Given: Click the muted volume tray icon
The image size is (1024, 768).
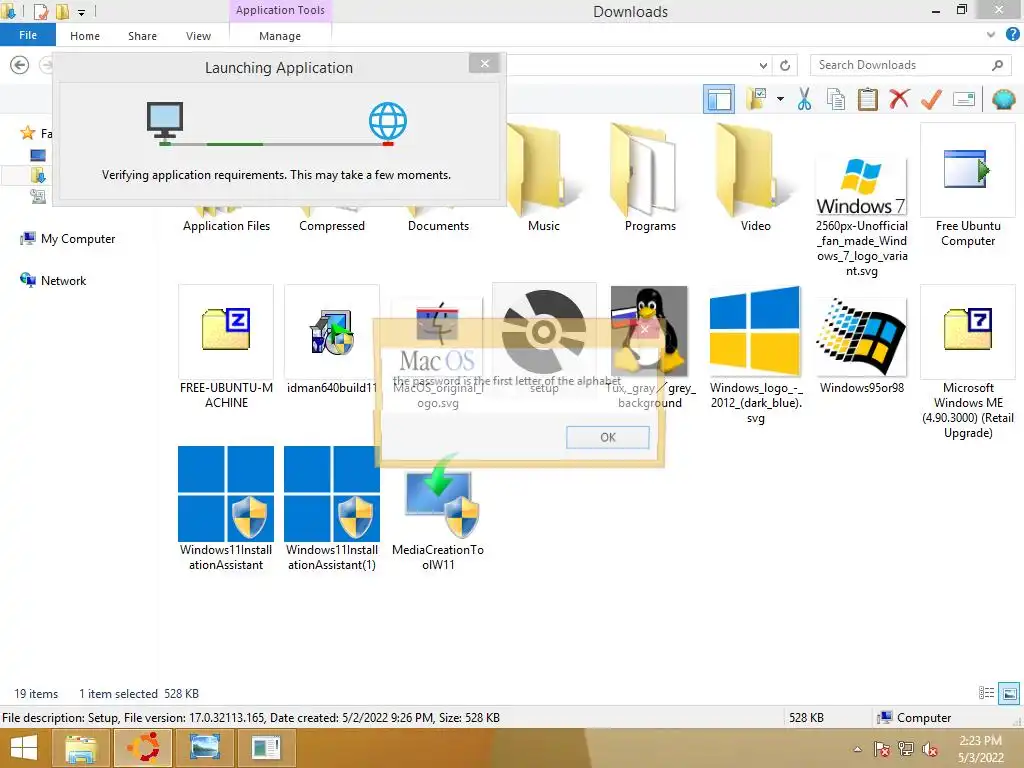Looking at the screenshot, I should (930, 749).
